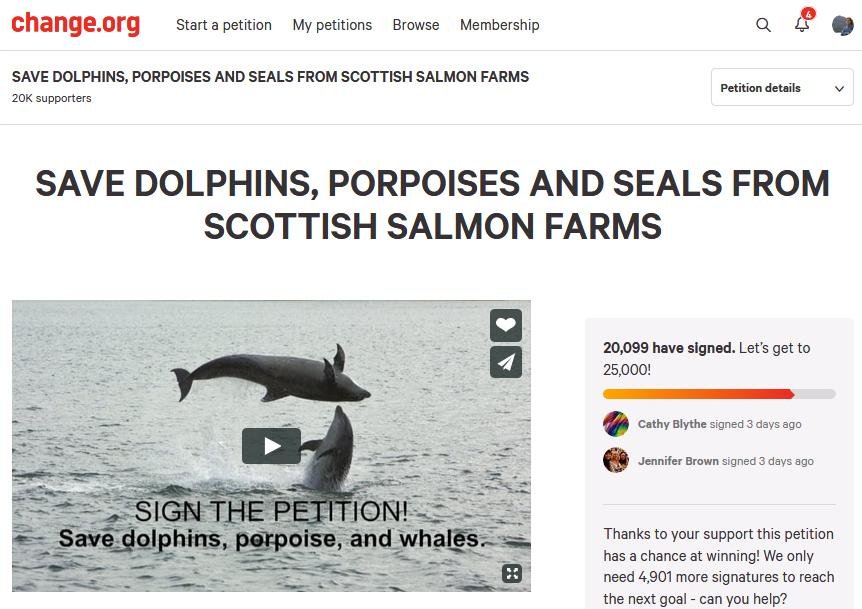
Task: Click the dolphin video thumbnail image
Action: coord(271,446)
